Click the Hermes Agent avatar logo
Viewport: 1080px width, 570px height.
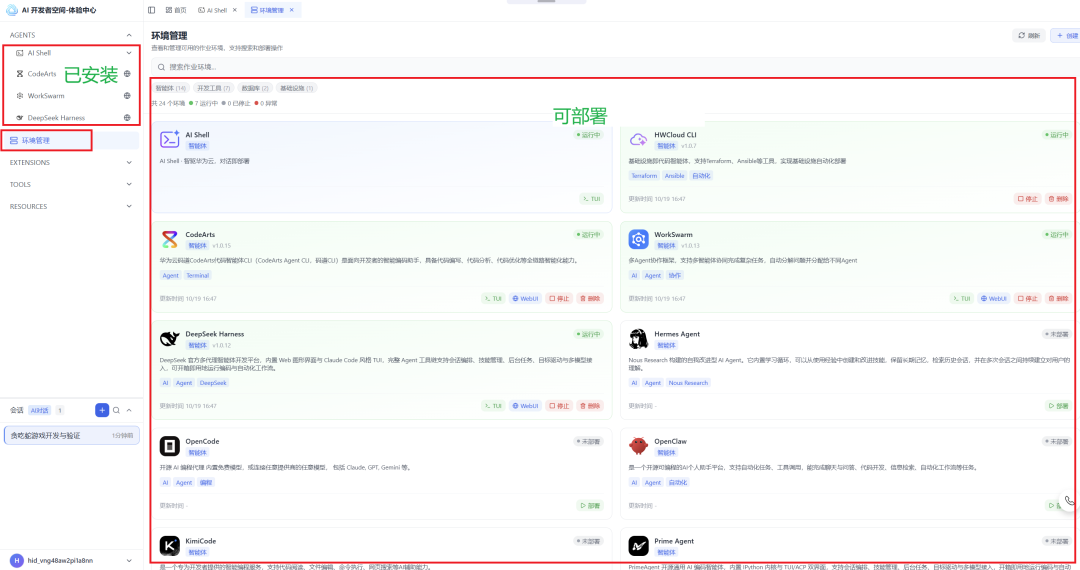638,339
